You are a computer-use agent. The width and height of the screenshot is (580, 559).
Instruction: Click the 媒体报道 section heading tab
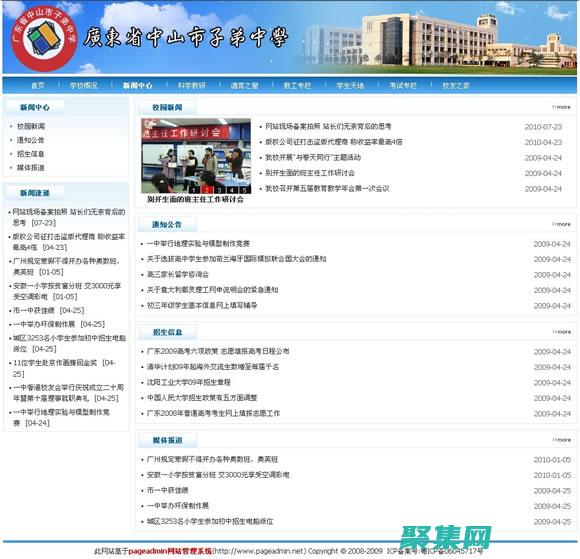[x=168, y=440]
